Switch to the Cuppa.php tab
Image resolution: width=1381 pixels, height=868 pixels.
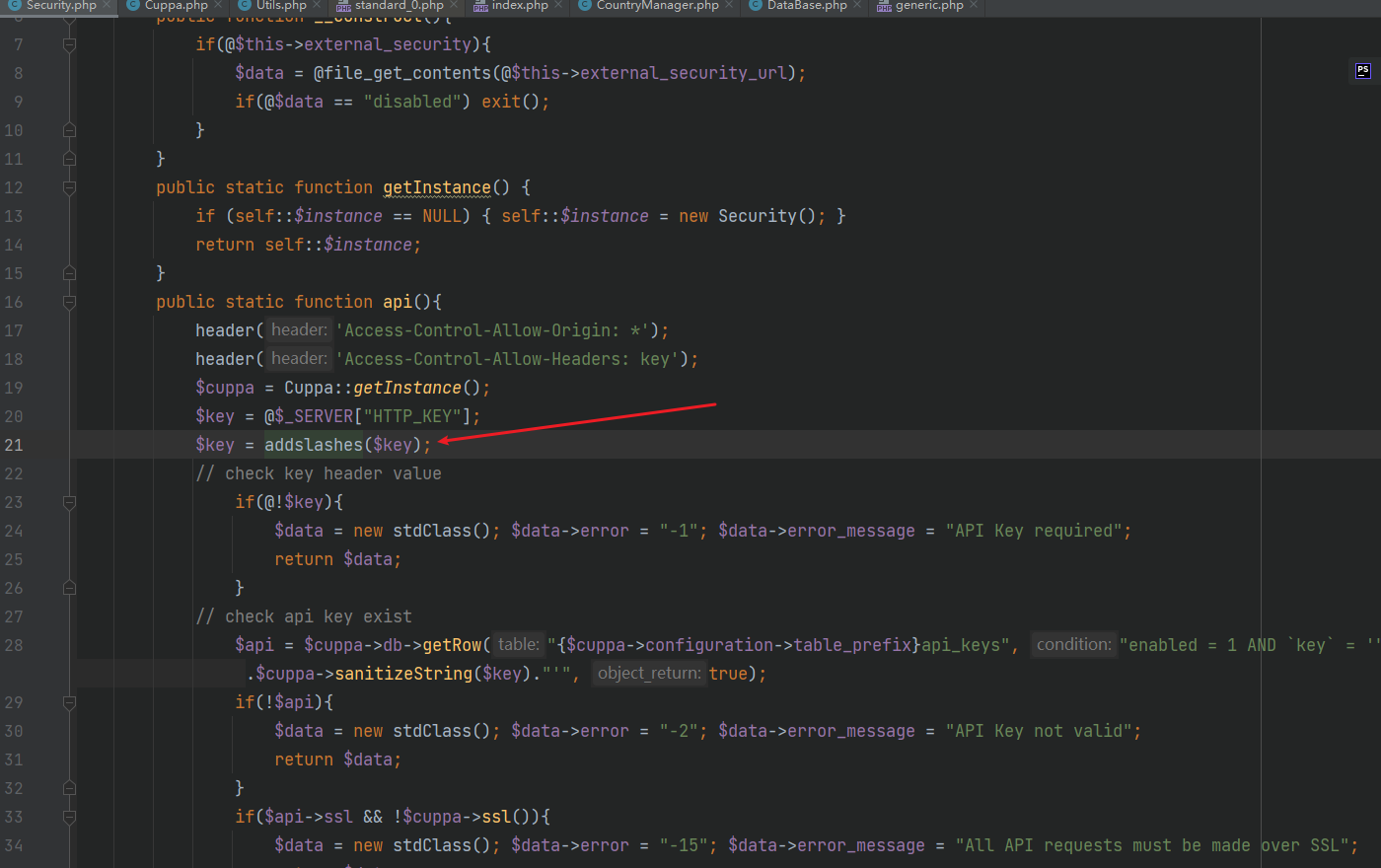177,6
